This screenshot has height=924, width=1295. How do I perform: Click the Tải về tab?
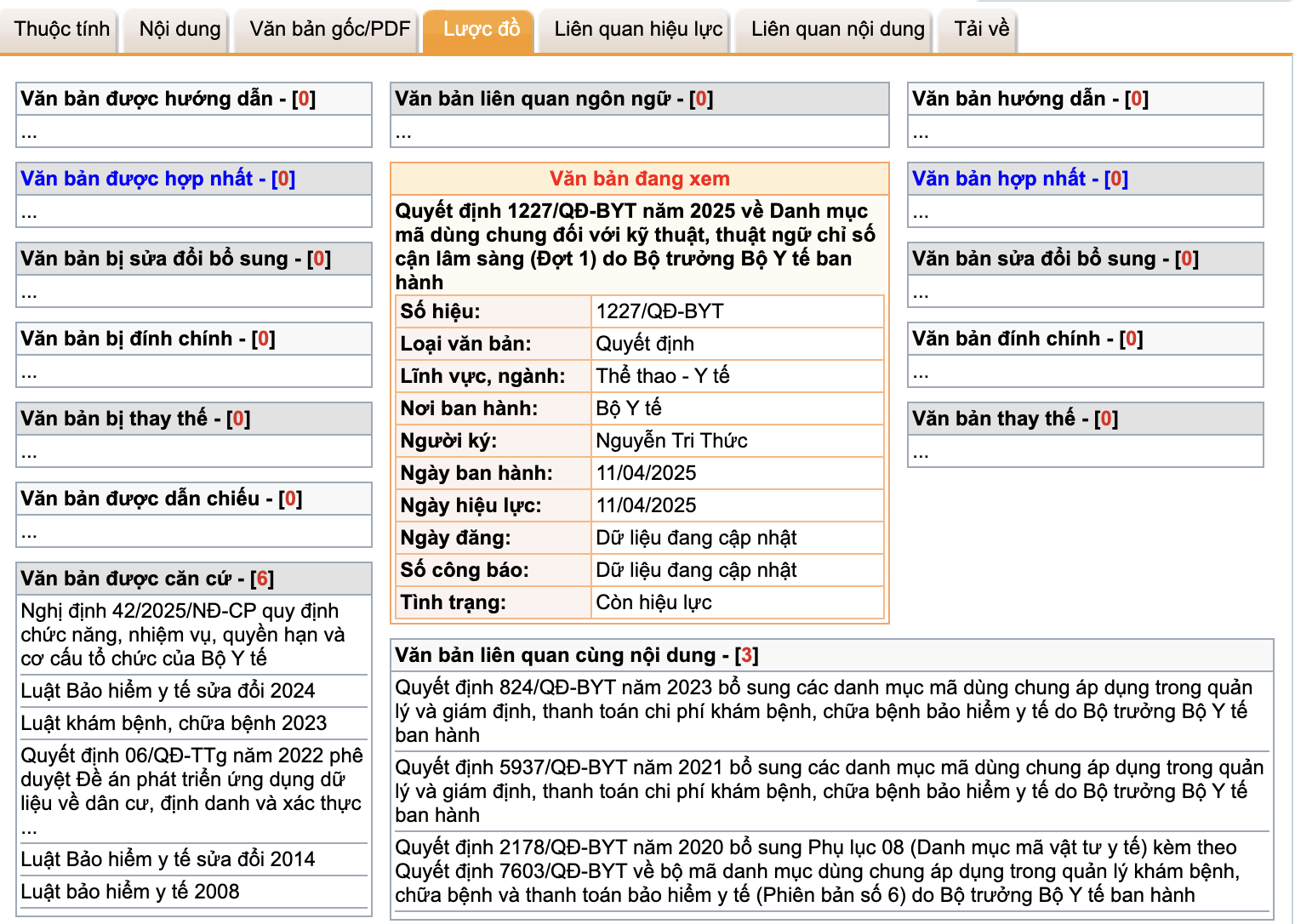[x=981, y=30]
